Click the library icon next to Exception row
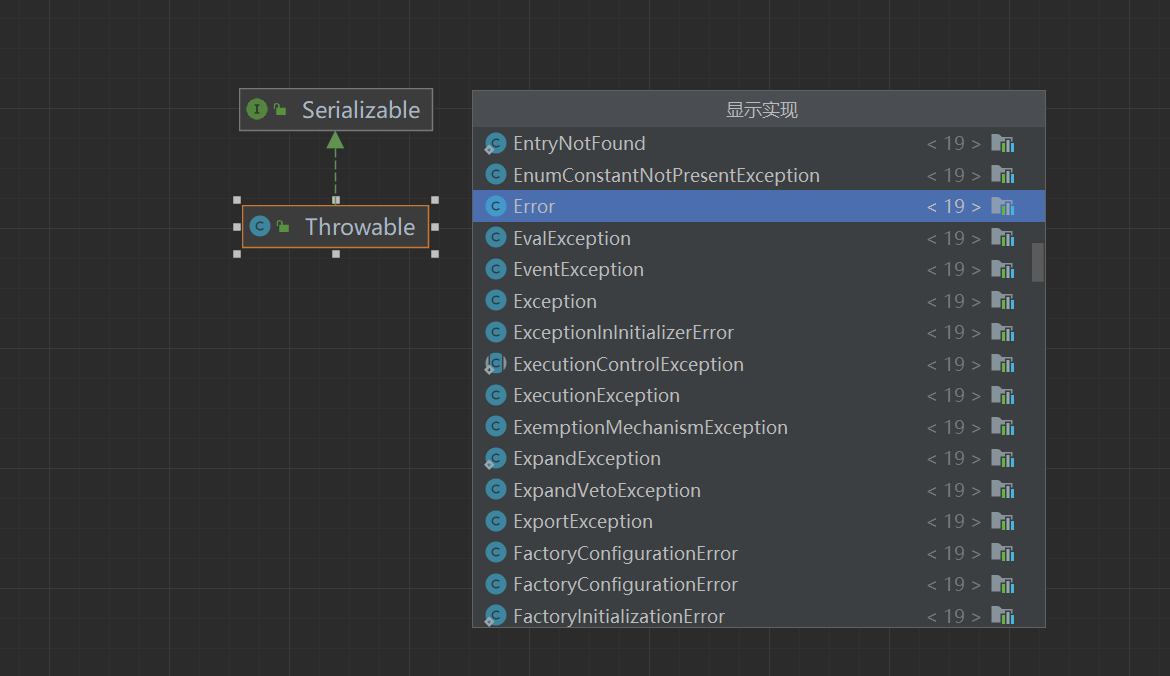The width and height of the screenshot is (1170, 676). click(1003, 300)
